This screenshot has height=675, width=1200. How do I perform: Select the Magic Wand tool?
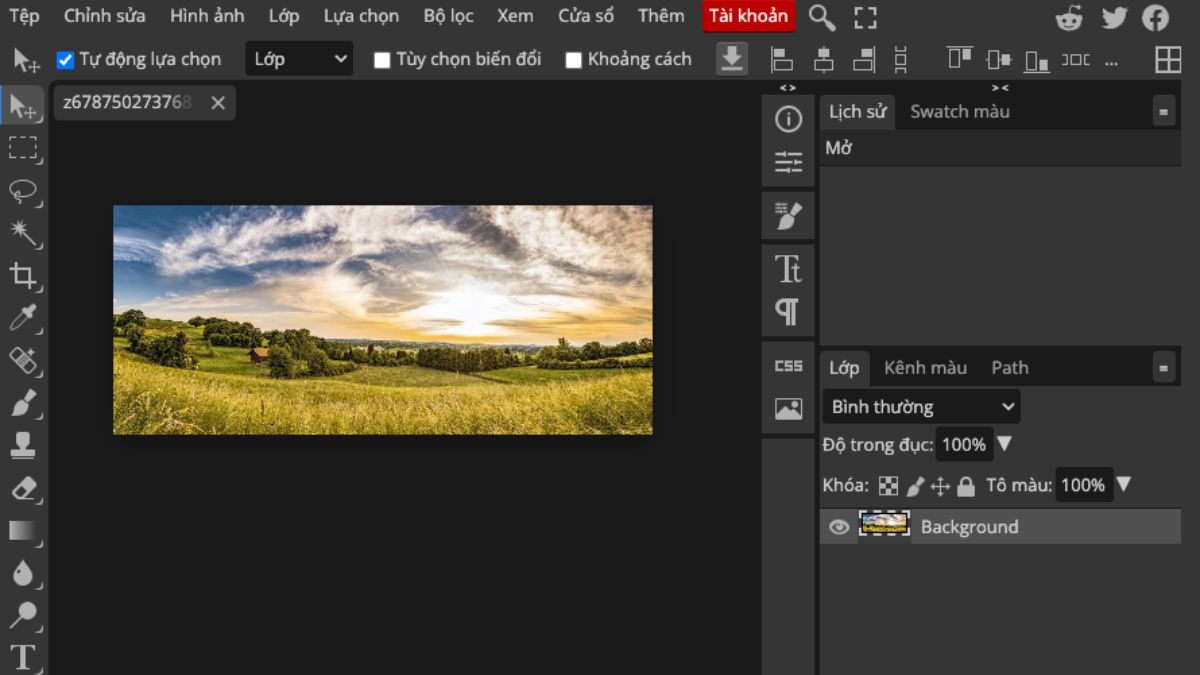[x=23, y=233]
